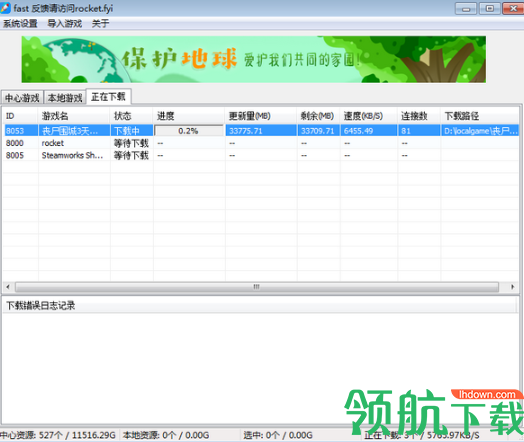The width and height of the screenshot is (524, 442).
Task: Sort by the 状态 column header
Action: 132,116
